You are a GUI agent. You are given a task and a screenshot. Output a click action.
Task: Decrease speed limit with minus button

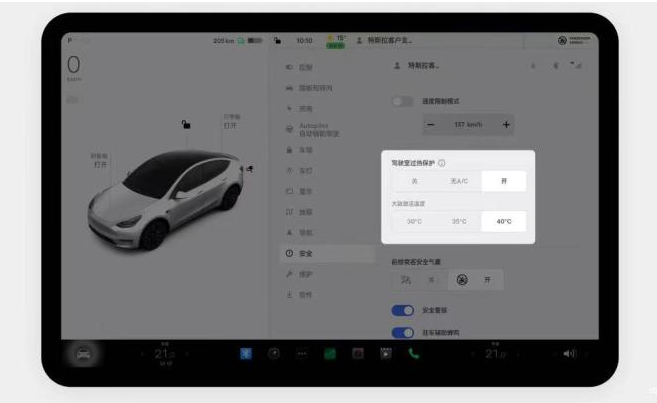coord(431,124)
